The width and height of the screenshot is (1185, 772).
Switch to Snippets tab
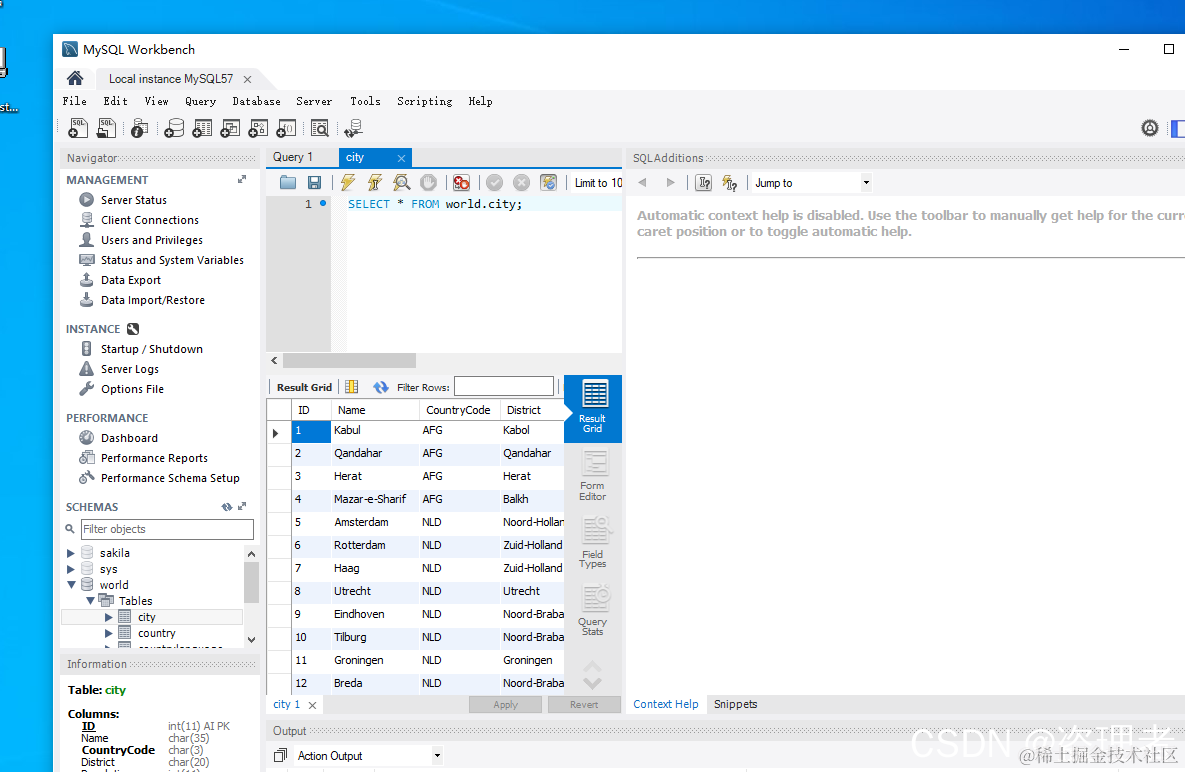(735, 704)
